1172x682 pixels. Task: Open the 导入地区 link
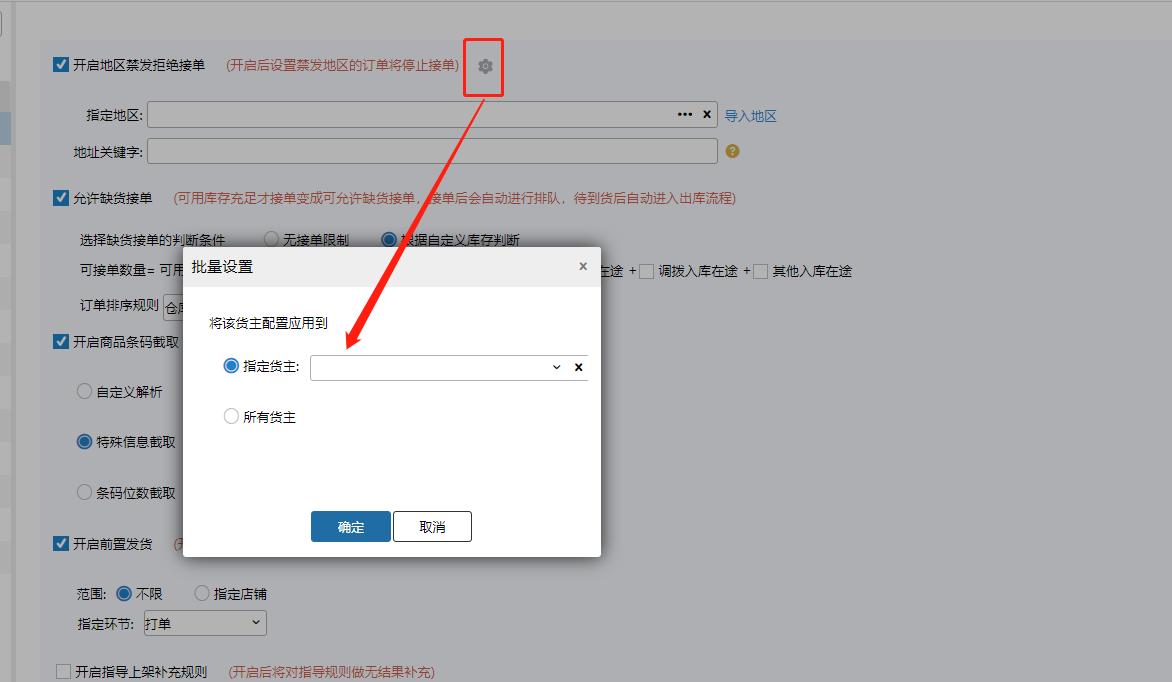click(751, 115)
